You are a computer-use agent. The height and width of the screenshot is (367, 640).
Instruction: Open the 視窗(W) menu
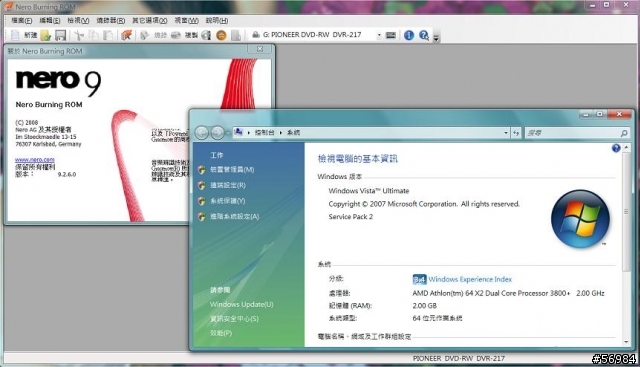(187, 20)
